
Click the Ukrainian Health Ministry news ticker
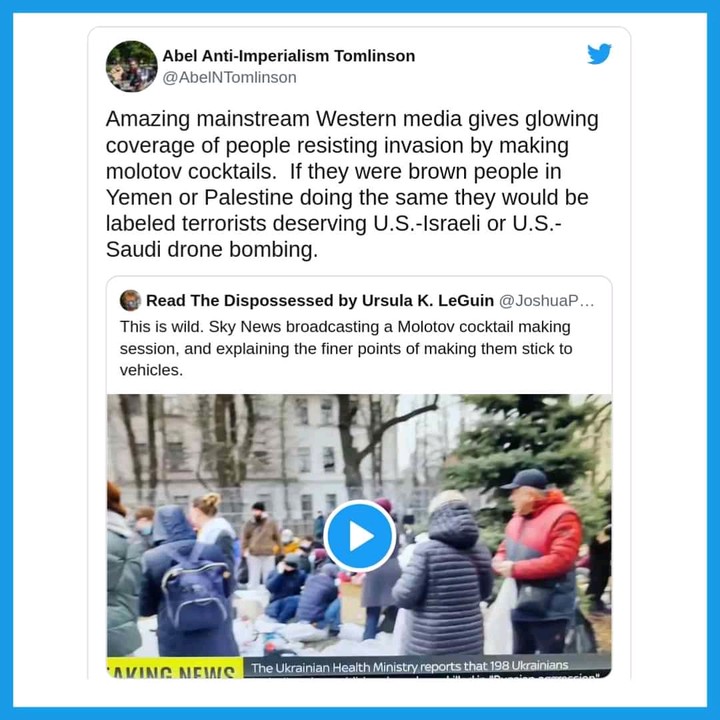(x=427, y=667)
